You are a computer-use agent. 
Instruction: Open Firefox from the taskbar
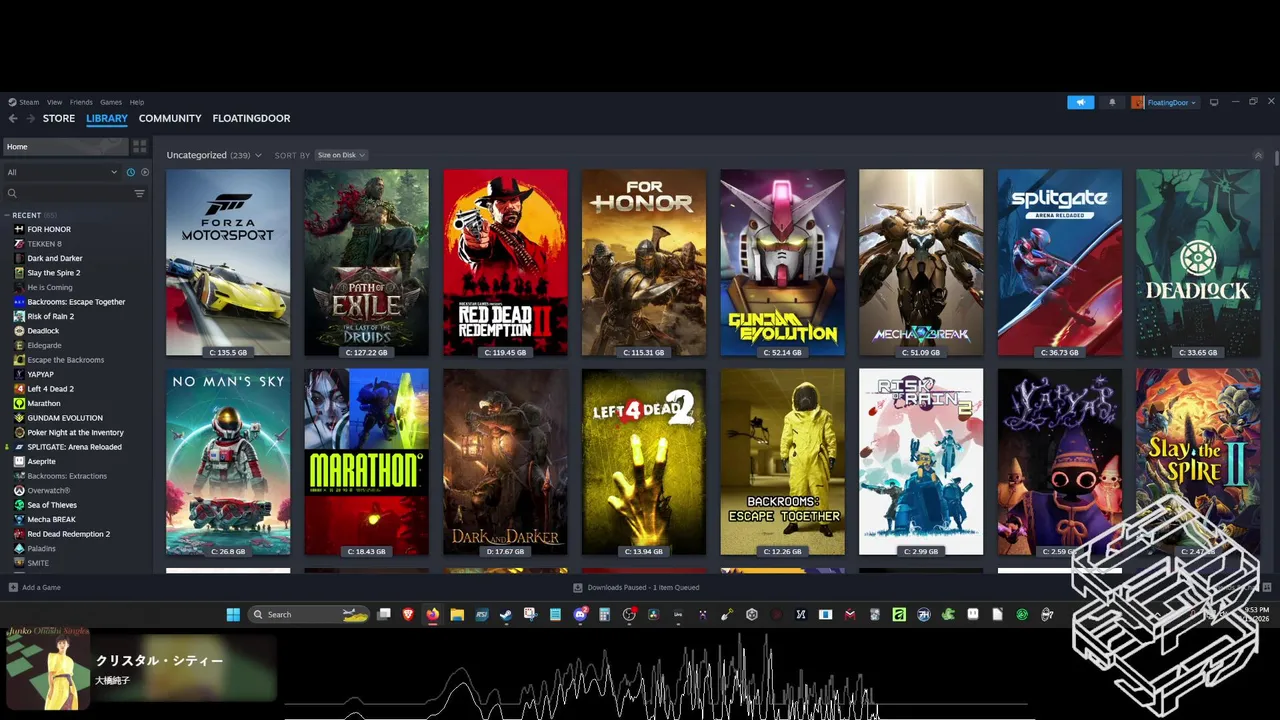[x=432, y=614]
